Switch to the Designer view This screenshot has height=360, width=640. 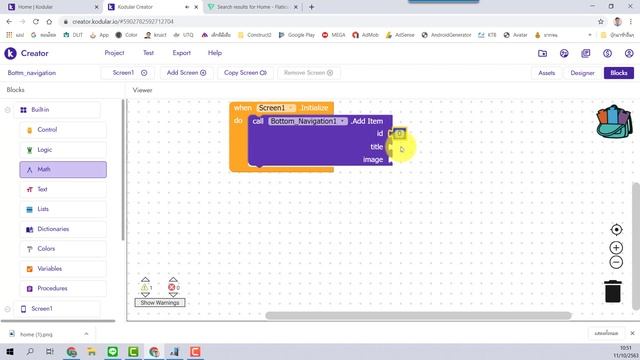[x=582, y=73]
